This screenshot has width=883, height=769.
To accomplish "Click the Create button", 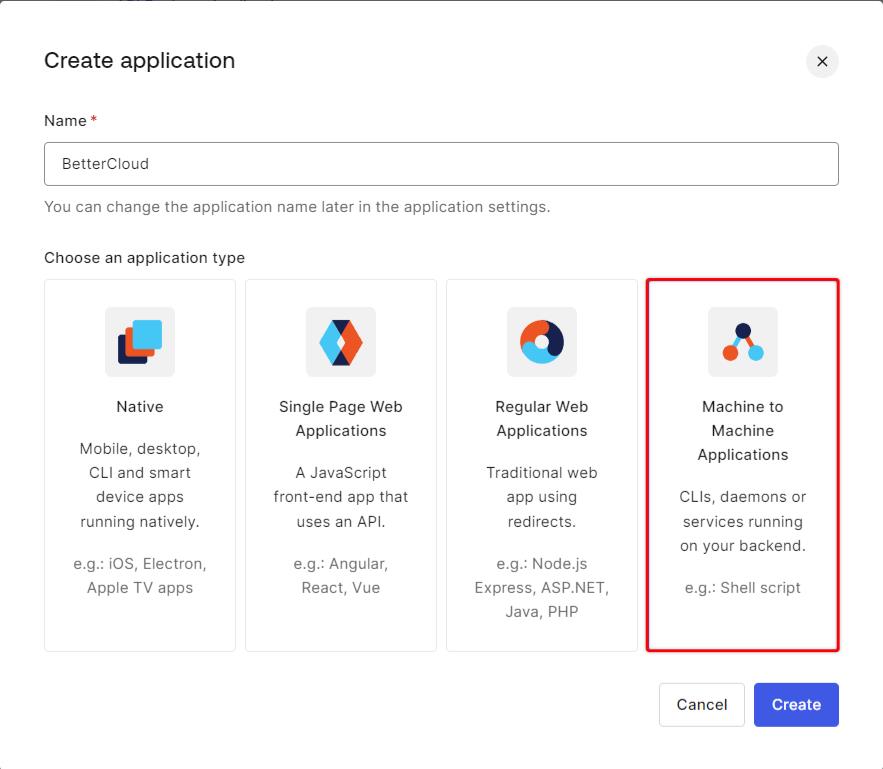I will pos(796,704).
